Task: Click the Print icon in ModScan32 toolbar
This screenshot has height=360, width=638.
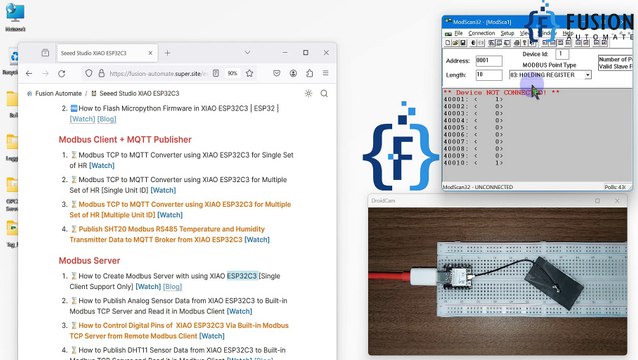Action: coord(517,43)
